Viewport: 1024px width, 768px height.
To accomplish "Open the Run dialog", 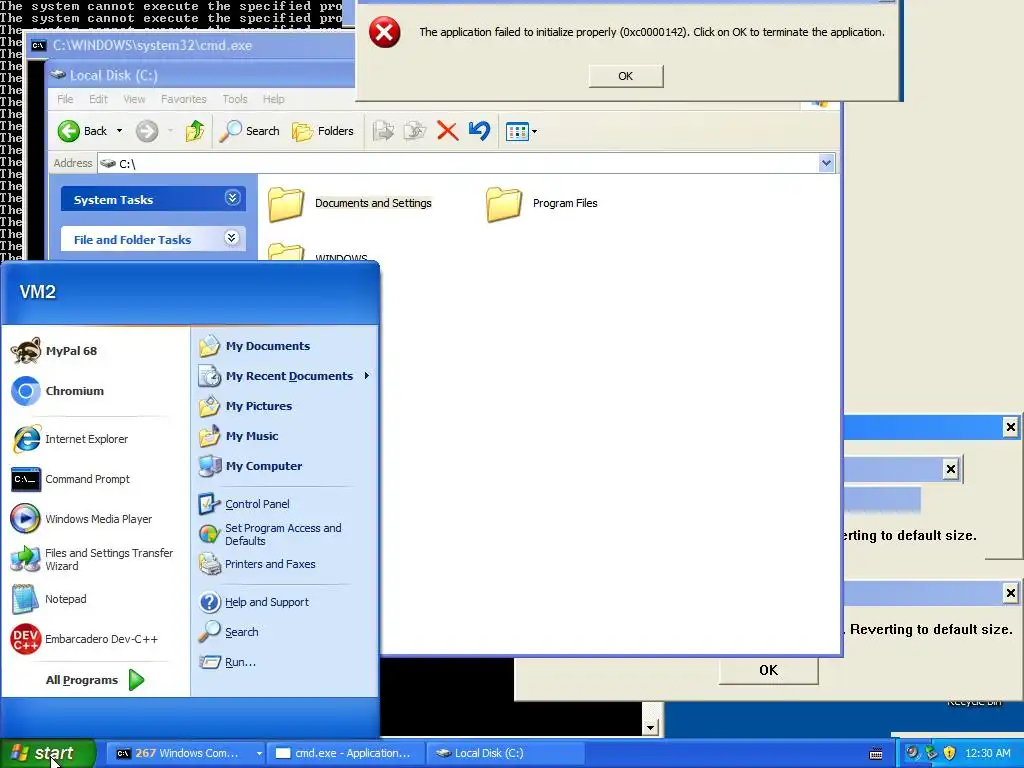I will 228,662.
